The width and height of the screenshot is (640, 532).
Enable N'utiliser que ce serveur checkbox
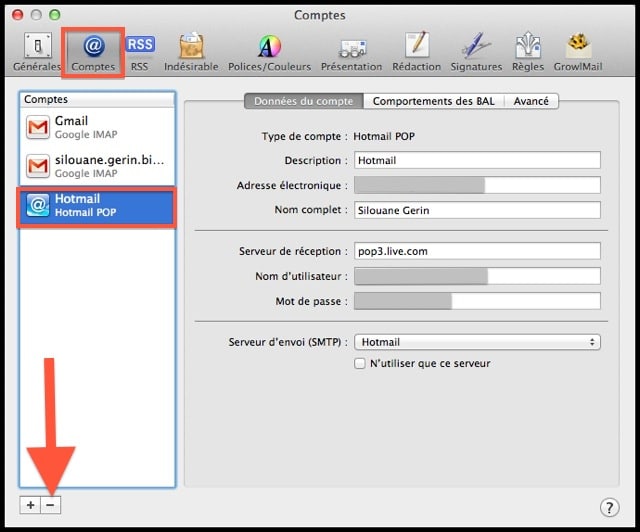(360, 363)
